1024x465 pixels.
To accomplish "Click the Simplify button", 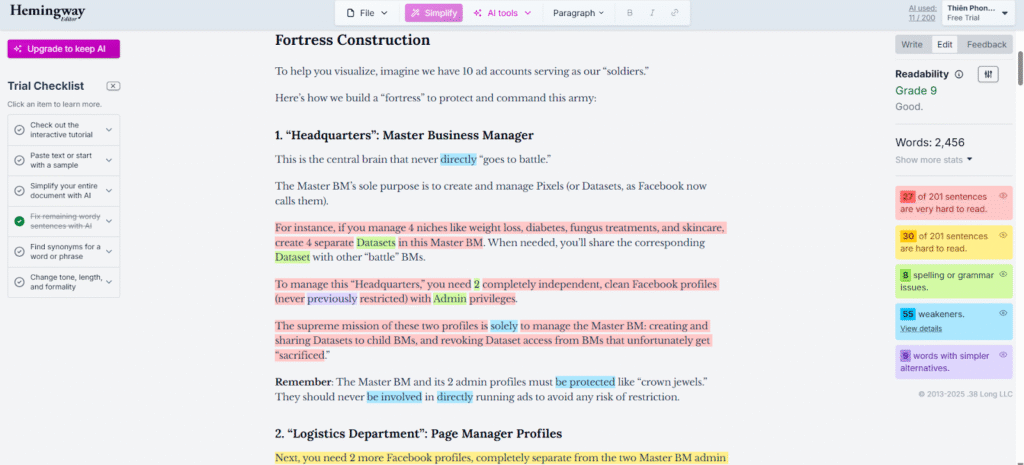I will click(434, 12).
